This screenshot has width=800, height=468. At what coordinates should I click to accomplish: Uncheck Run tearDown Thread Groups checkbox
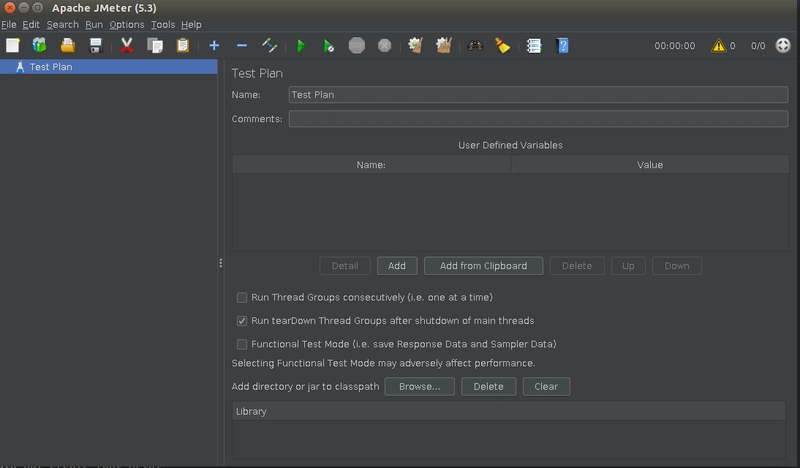point(242,321)
